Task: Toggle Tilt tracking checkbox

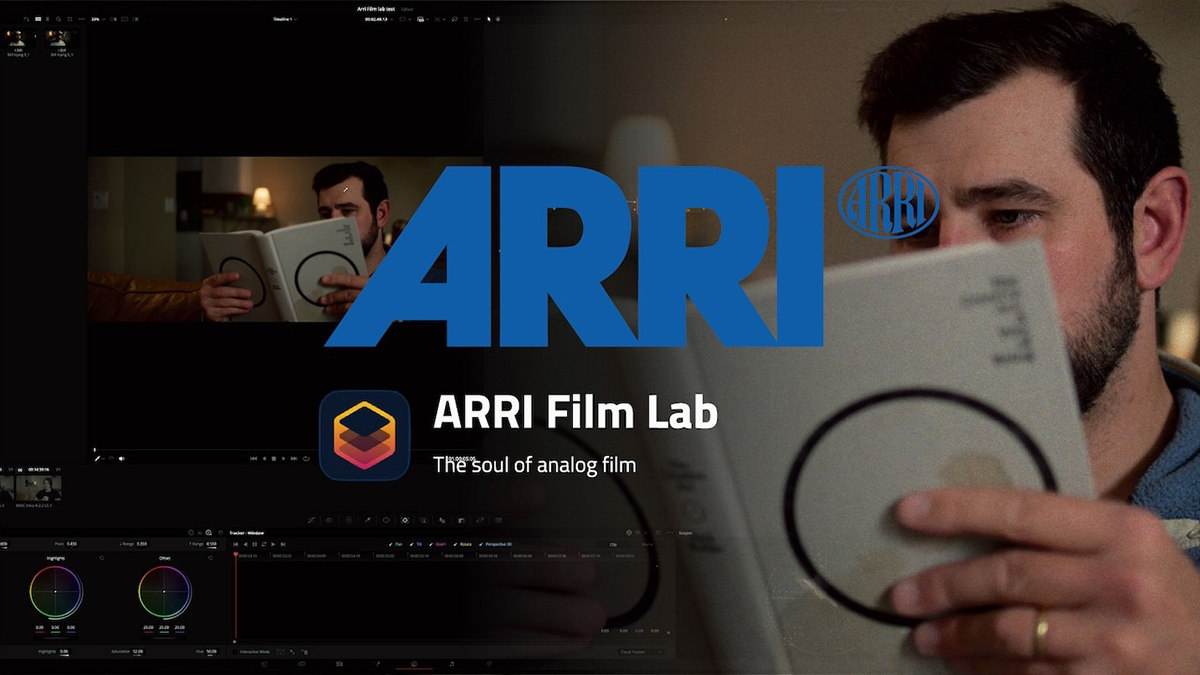Action: click(411, 544)
